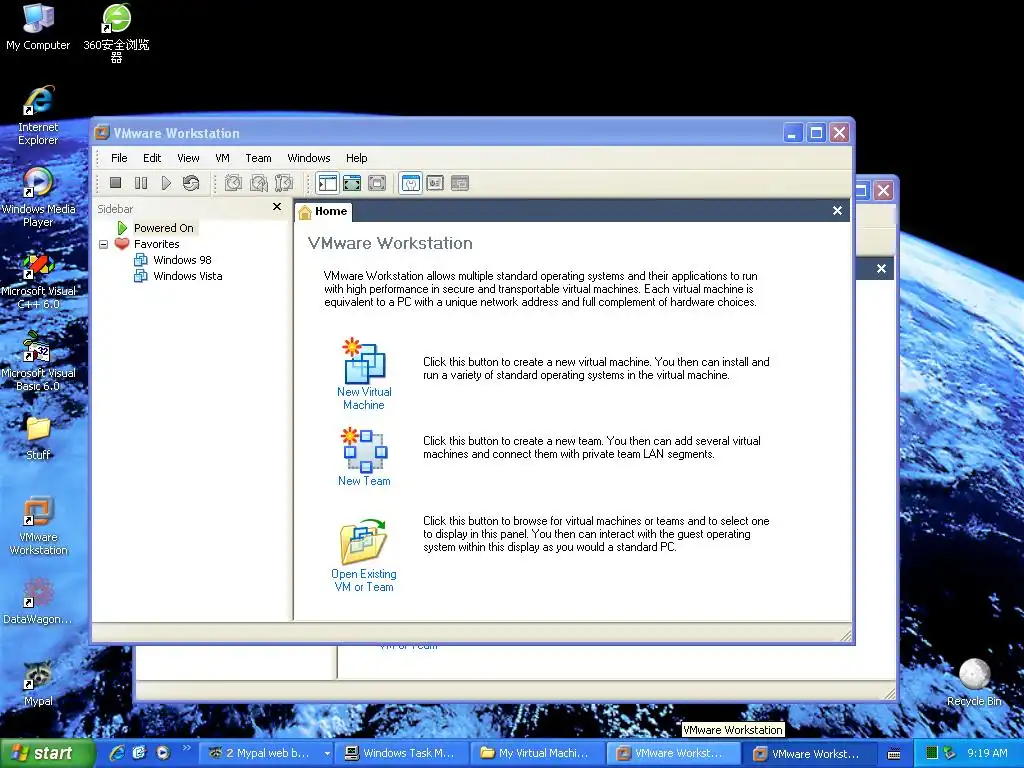Click the Open Existing VM or Team link text
Image resolution: width=1024 pixels, height=768 pixels.
point(364,581)
